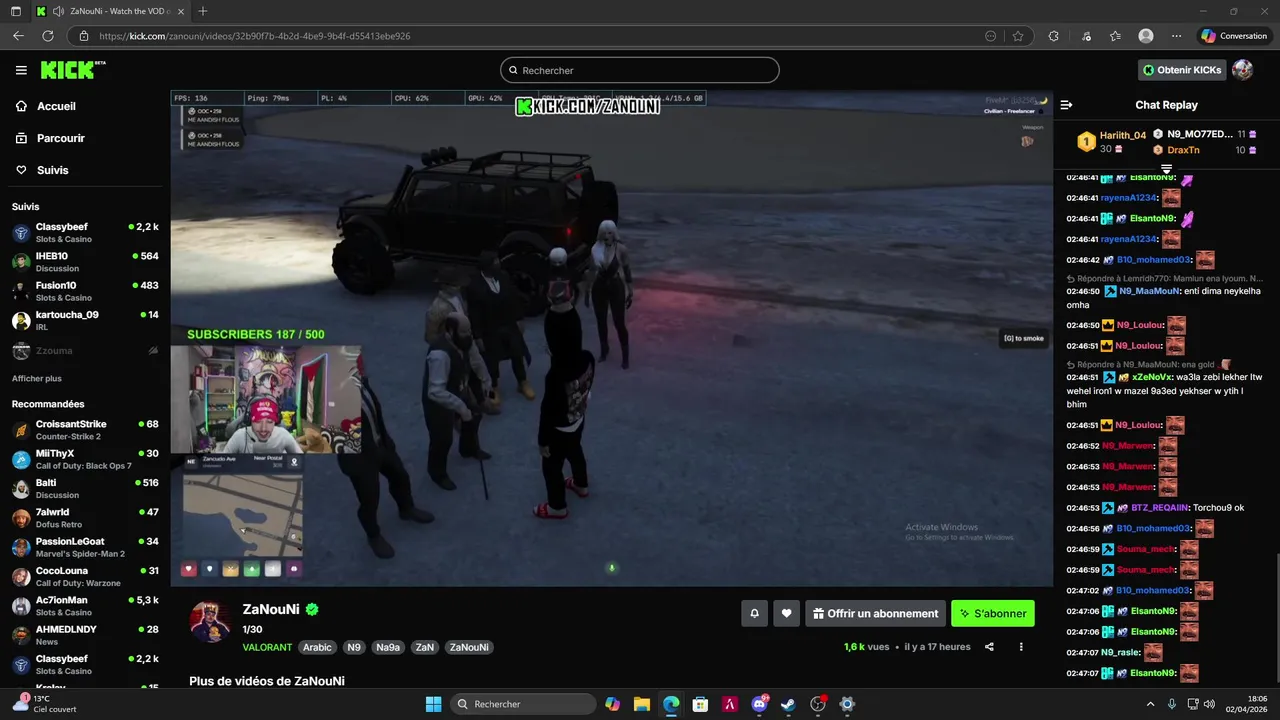Click browser back arrow
Screen dimensions: 1280x720
[x=18, y=36]
